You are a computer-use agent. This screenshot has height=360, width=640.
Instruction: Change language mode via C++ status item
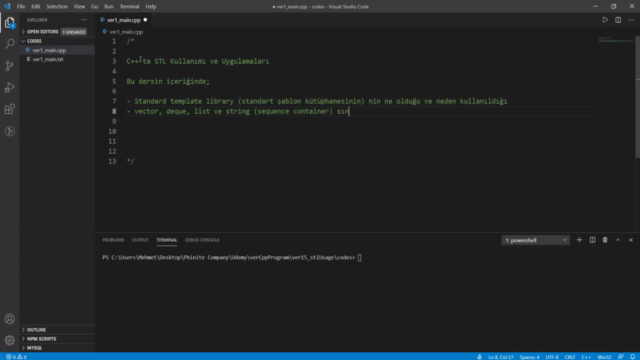[586, 357]
